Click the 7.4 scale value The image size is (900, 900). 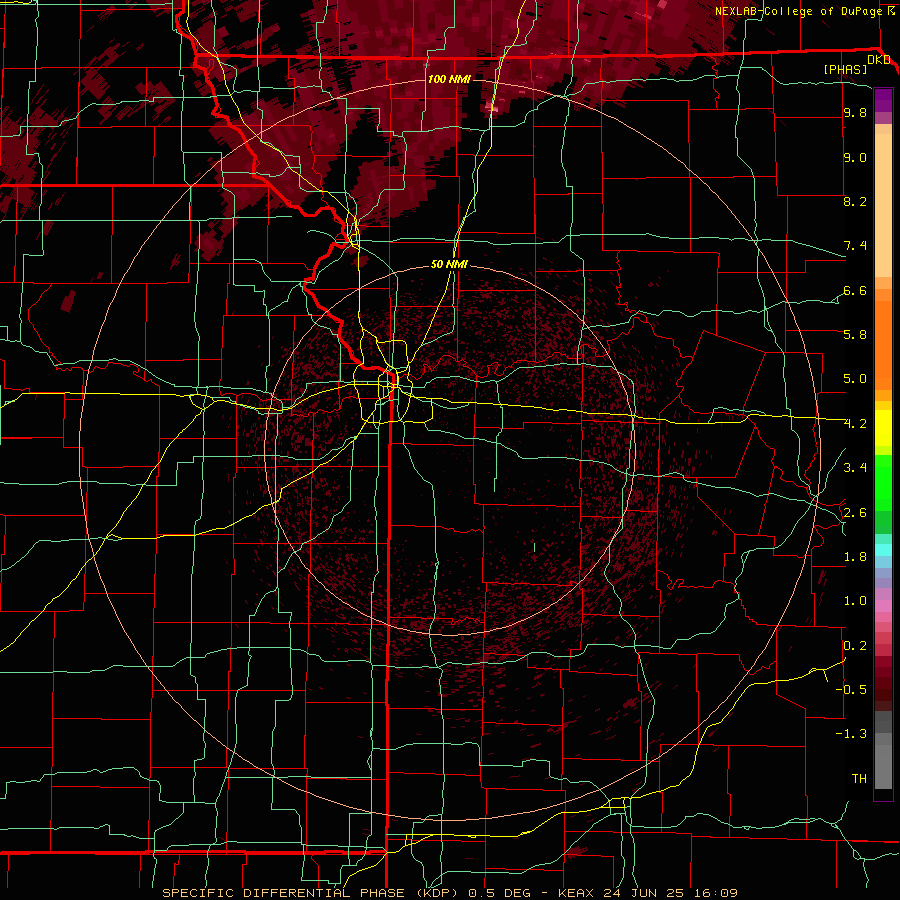855,246
